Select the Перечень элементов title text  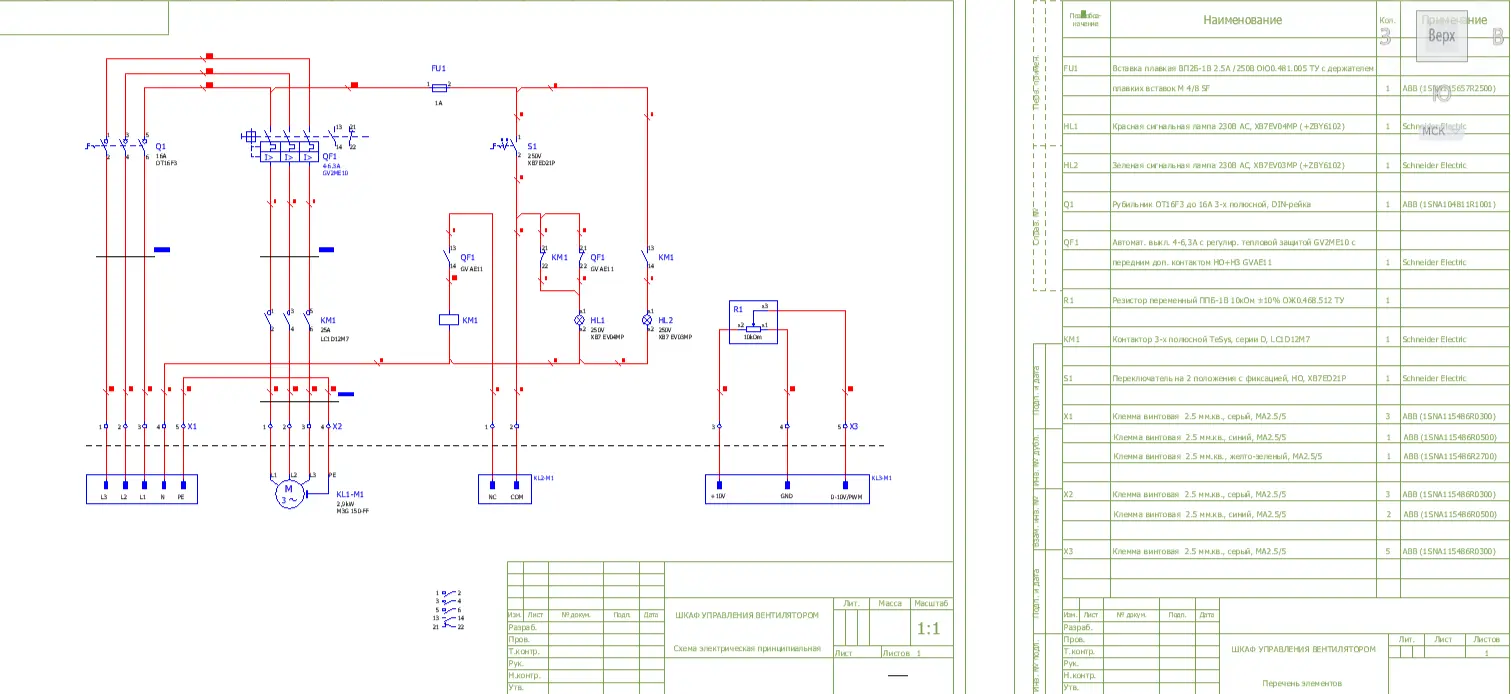[1303, 684]
